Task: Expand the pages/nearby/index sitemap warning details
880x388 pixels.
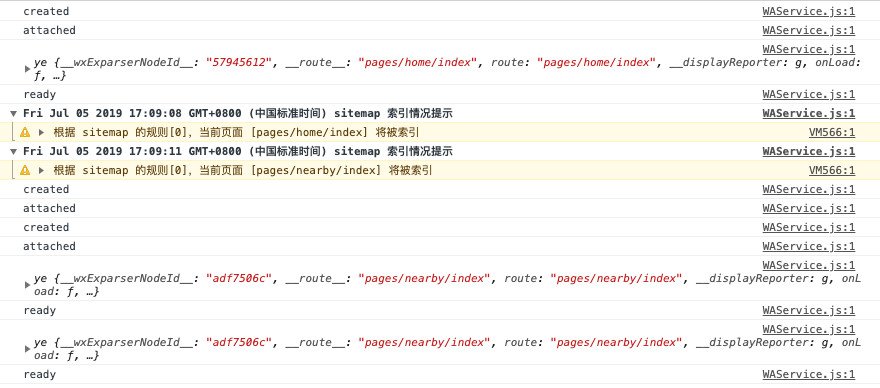Action: 42,170
